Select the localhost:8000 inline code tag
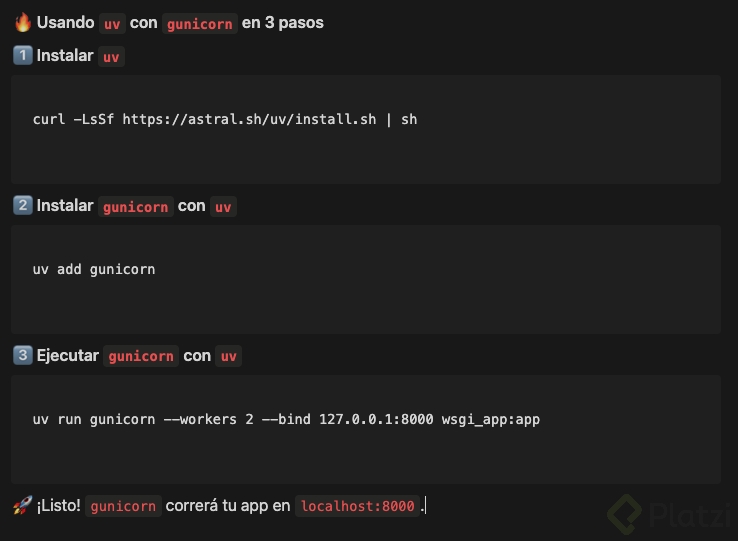Image resolution: width=738 pixels, height=541 pixels. [357, 506]
